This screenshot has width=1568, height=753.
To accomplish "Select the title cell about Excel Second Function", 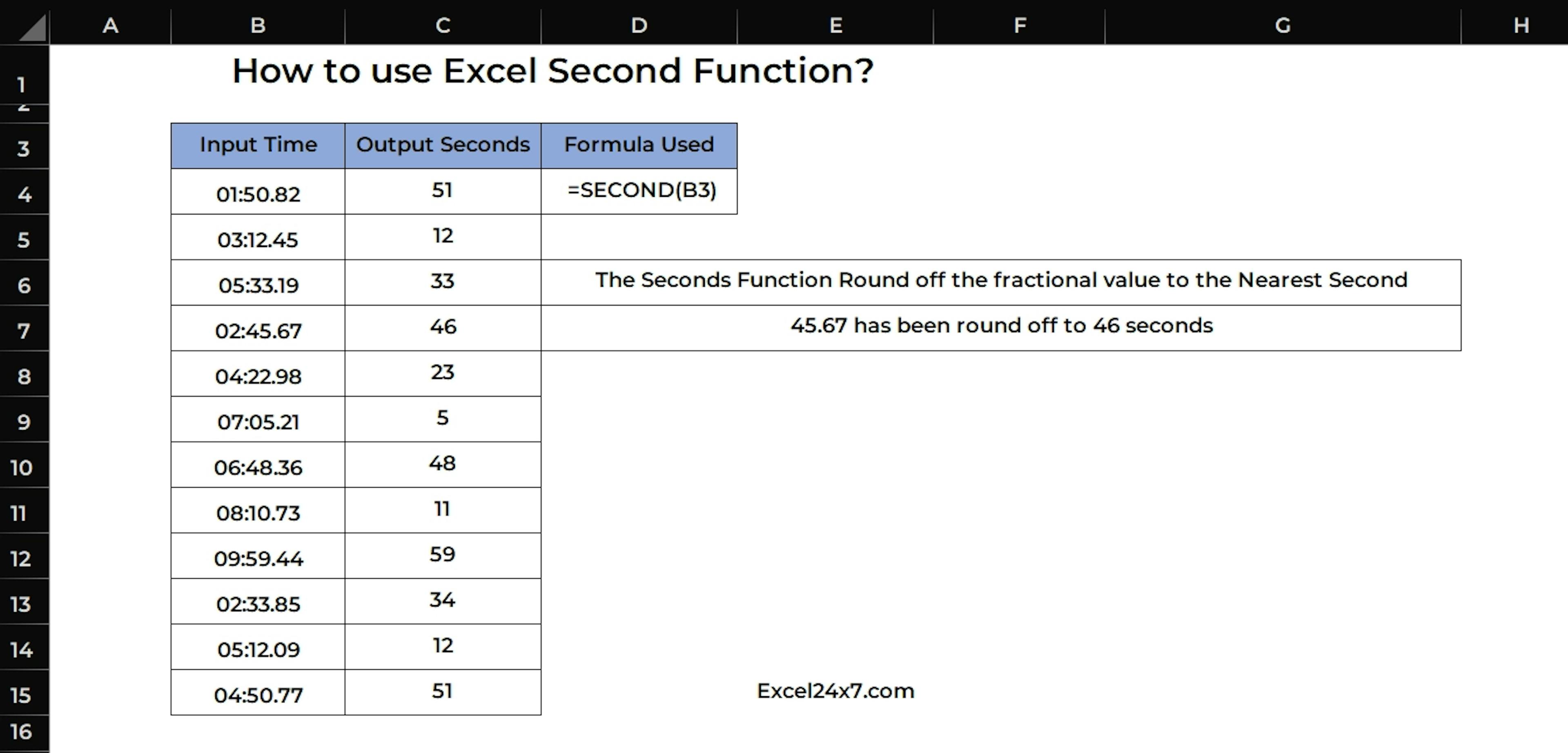I will coord(552,71).
